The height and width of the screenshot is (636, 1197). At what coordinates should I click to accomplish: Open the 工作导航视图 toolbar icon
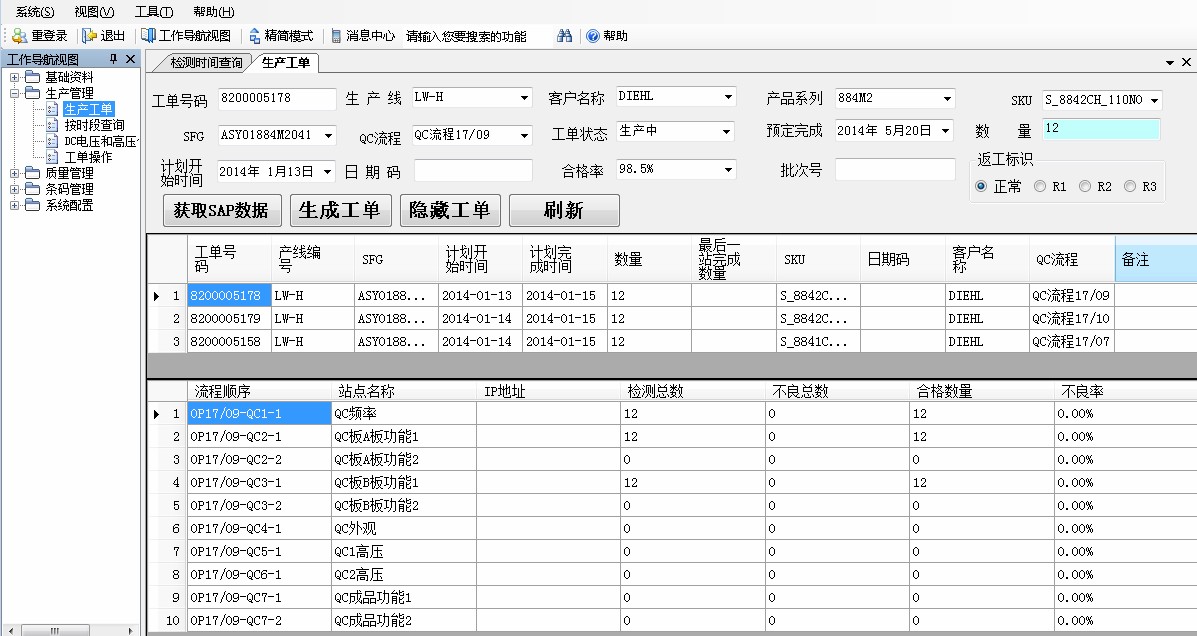pos(148,36)
